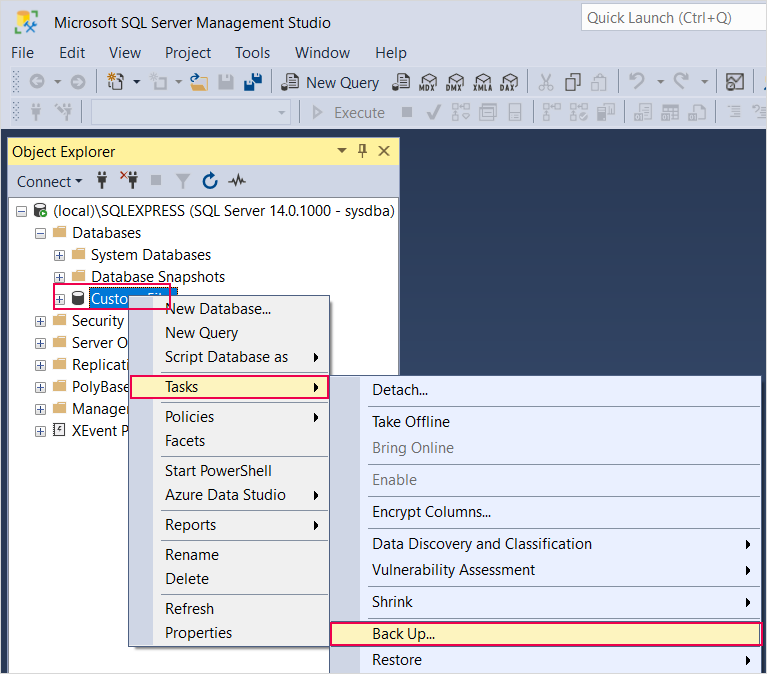The width and height of the screenshot is (767, 674).
Task: Open the Window menu
Action: [x=322, y=52]
